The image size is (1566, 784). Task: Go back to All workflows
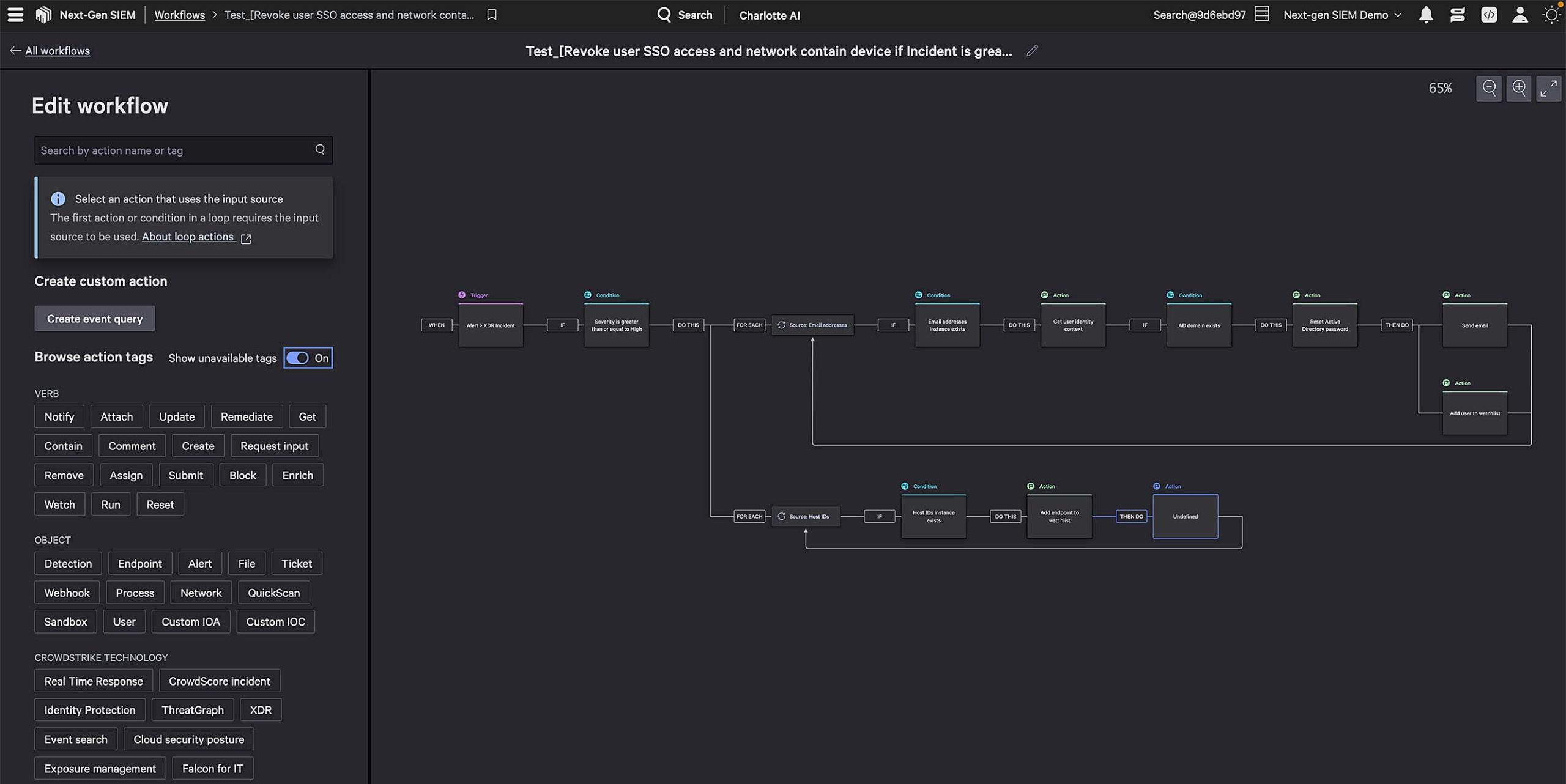click(57, 51)
